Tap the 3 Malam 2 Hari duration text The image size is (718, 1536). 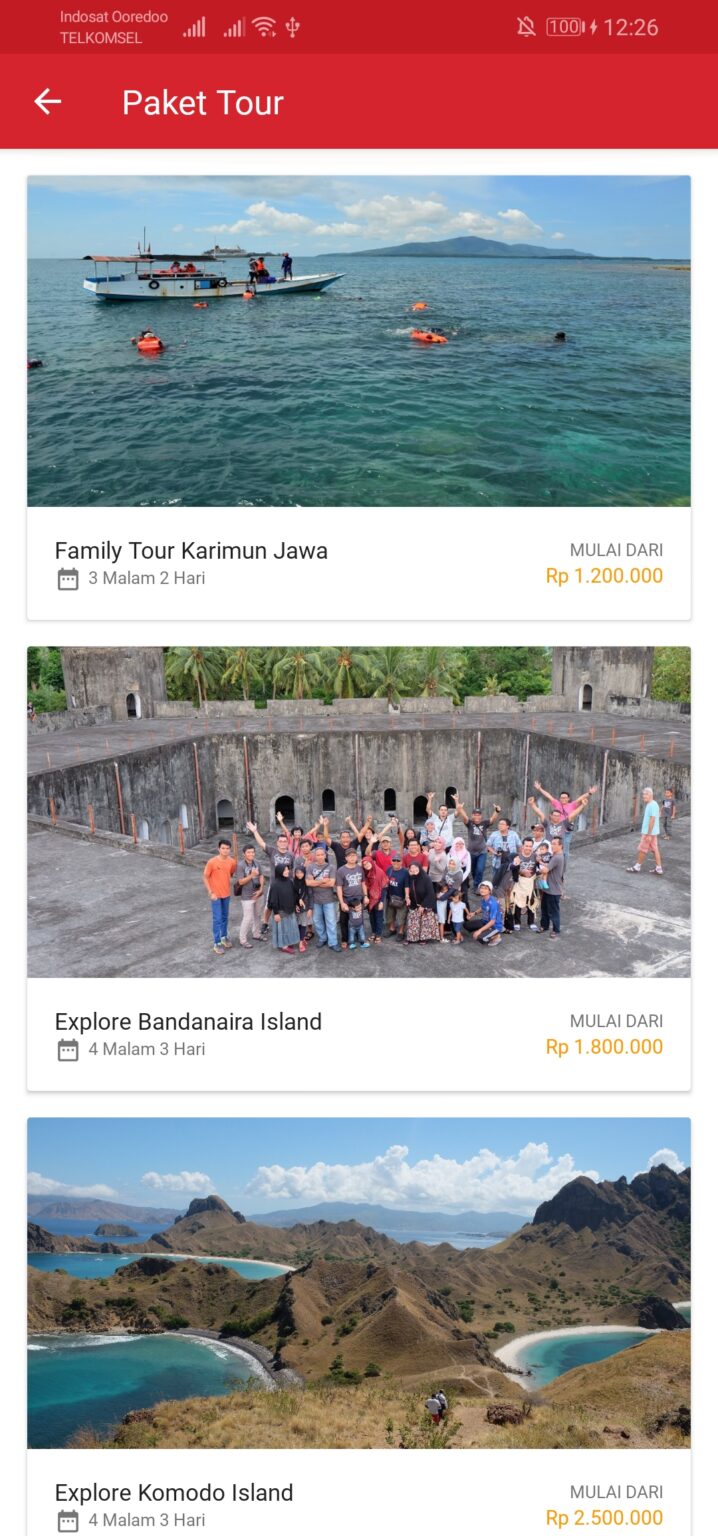click(146, 578)
